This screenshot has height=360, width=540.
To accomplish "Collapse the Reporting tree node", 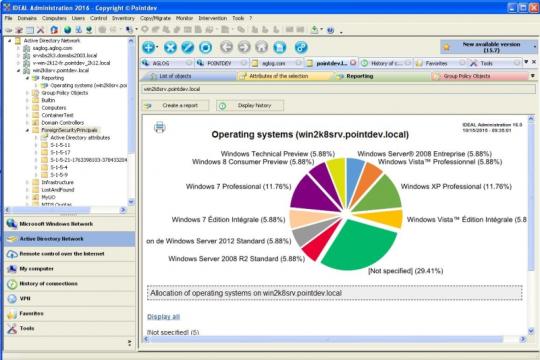I will [x=27, y=78].
